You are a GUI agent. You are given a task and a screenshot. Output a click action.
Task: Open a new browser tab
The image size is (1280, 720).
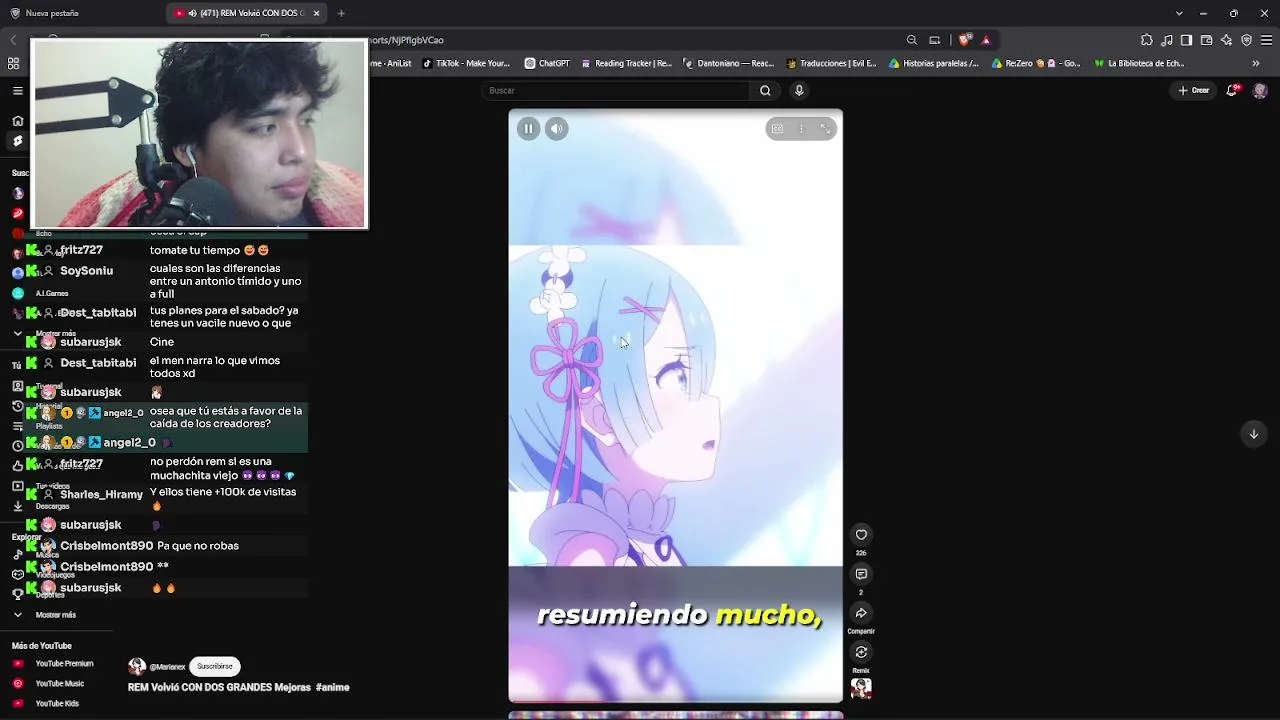pyautogui.click(x=341, y=13)
